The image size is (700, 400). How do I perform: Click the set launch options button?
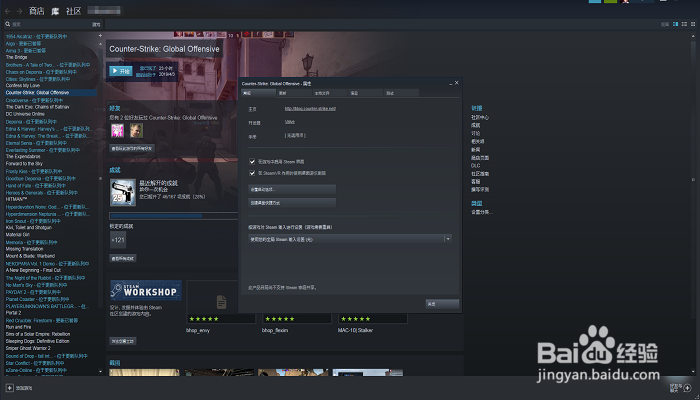[292, 189]
